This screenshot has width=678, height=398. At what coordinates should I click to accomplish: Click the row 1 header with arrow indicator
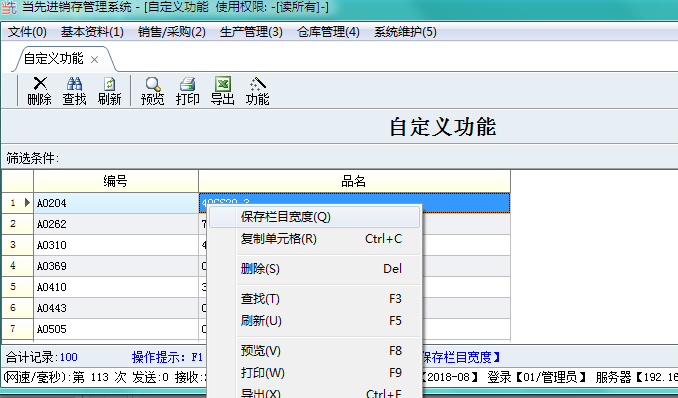point(17,203)
